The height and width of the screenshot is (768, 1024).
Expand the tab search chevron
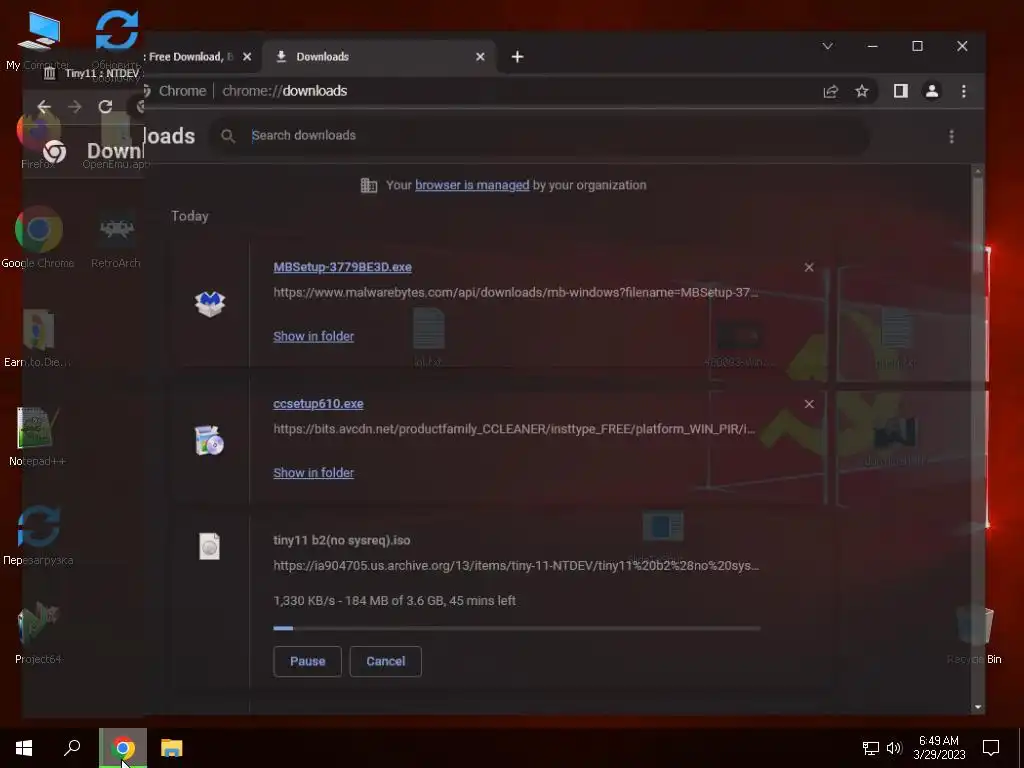pos(827,46)
